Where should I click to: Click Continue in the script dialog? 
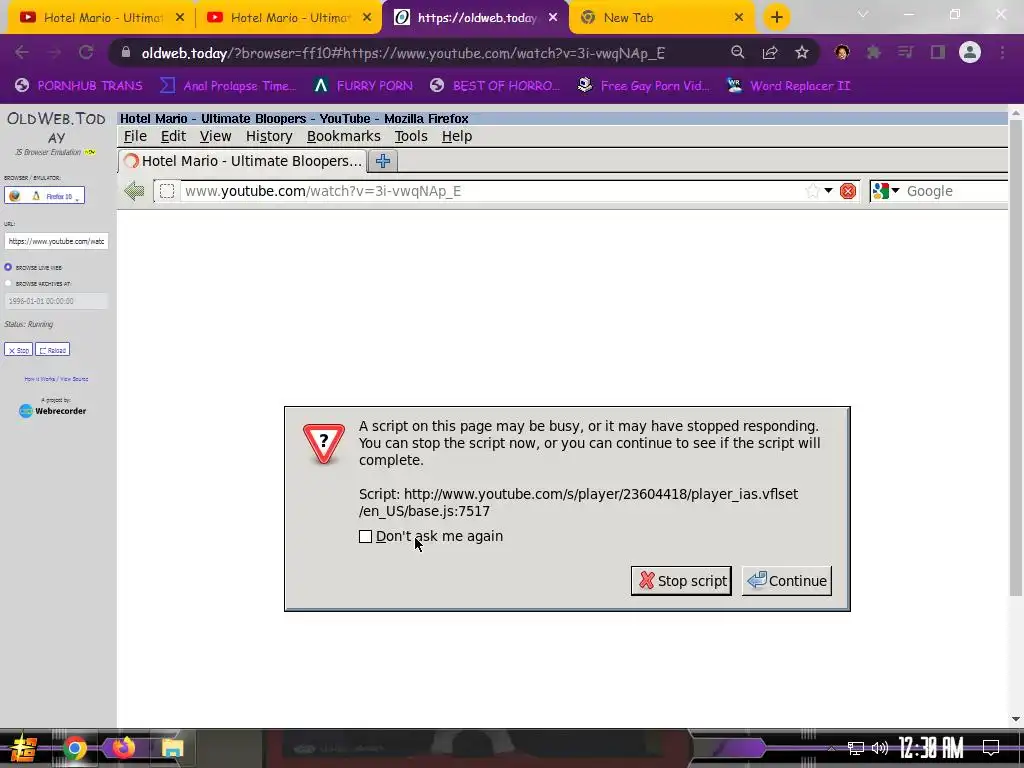(x=786, y=581)
